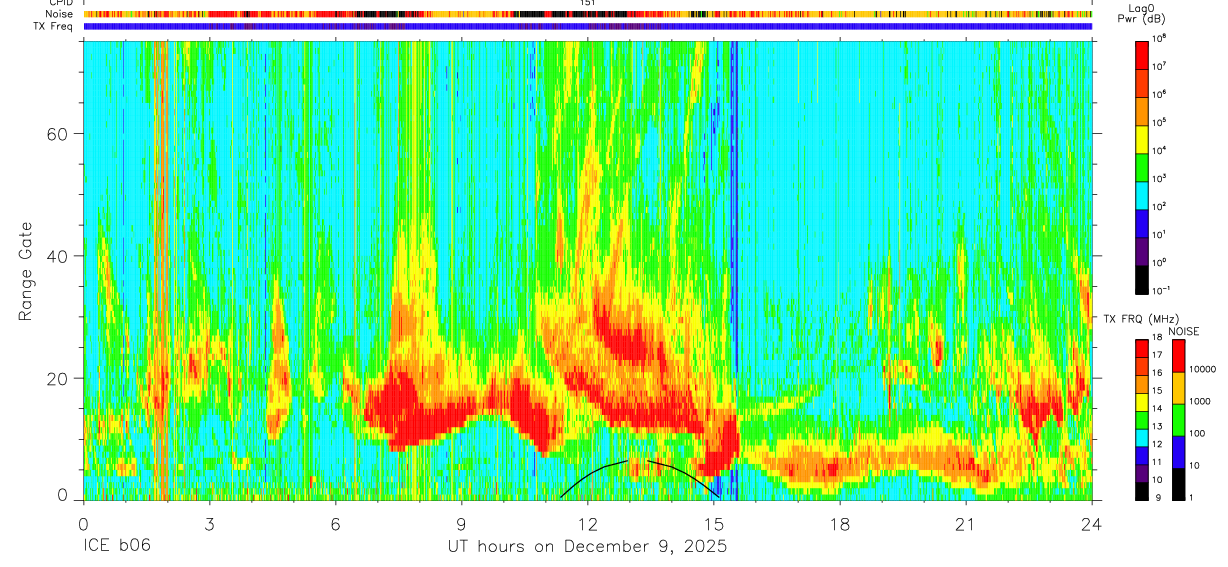Click the '151' CPID value above the noise strip

click(x=588, y=3)
